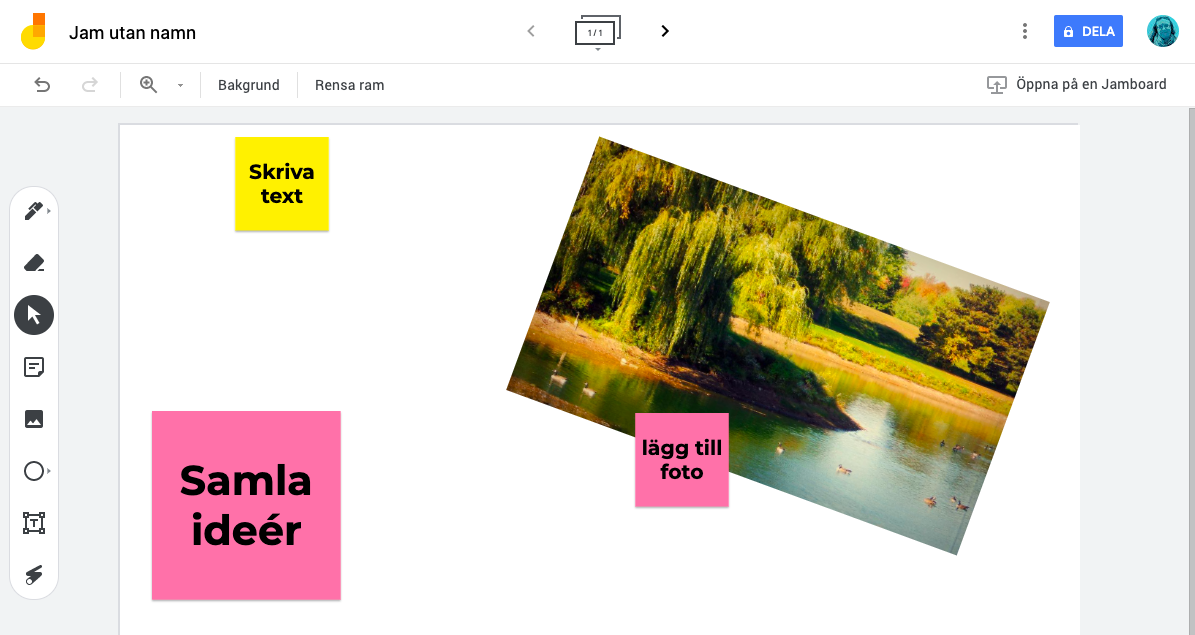Screen dimensions: 1195x635
Task: Open the three-dot more options menu
Action: [1024, 31]
